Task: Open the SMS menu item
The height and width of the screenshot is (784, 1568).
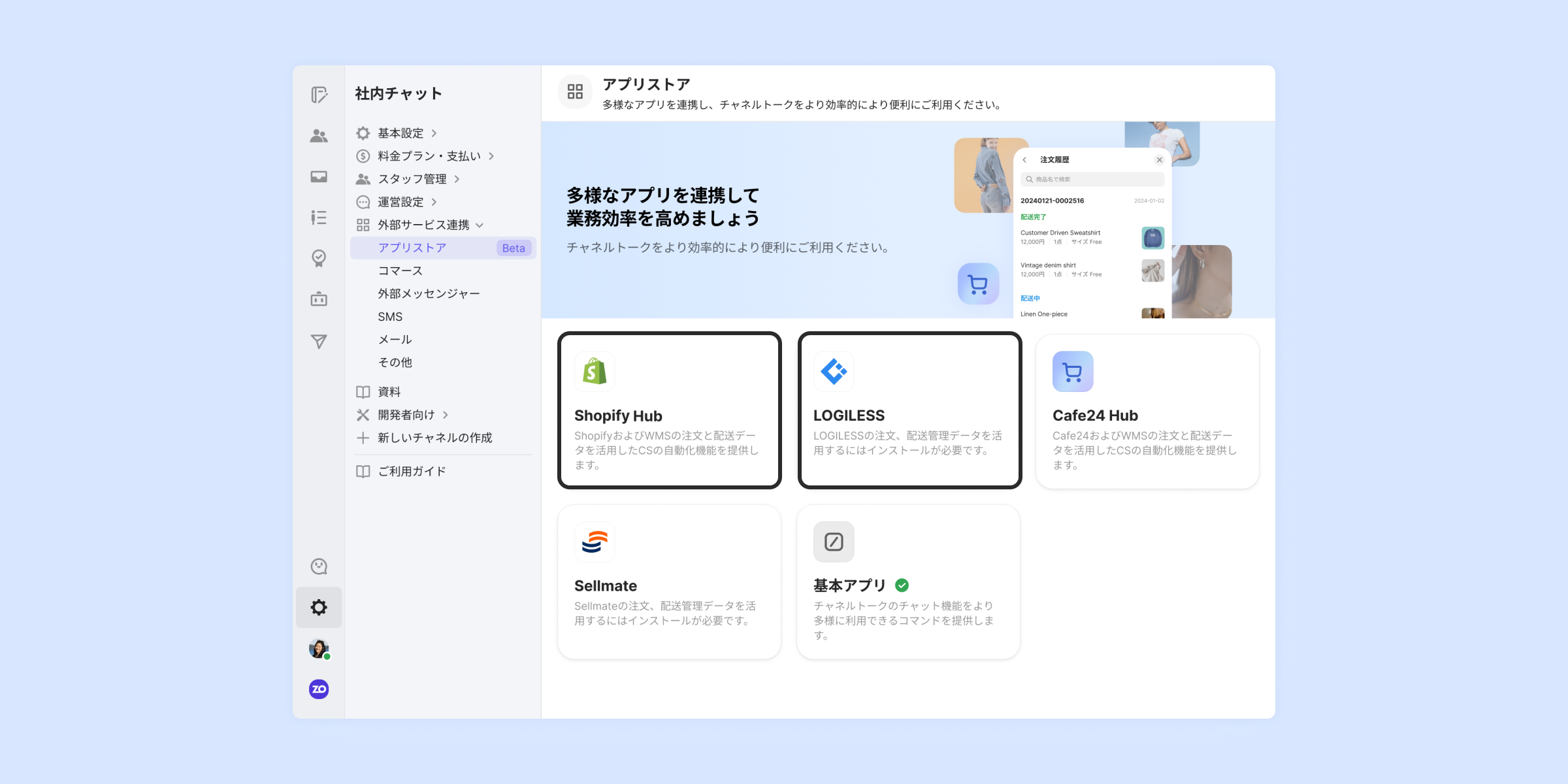Action: click(390, 317)
